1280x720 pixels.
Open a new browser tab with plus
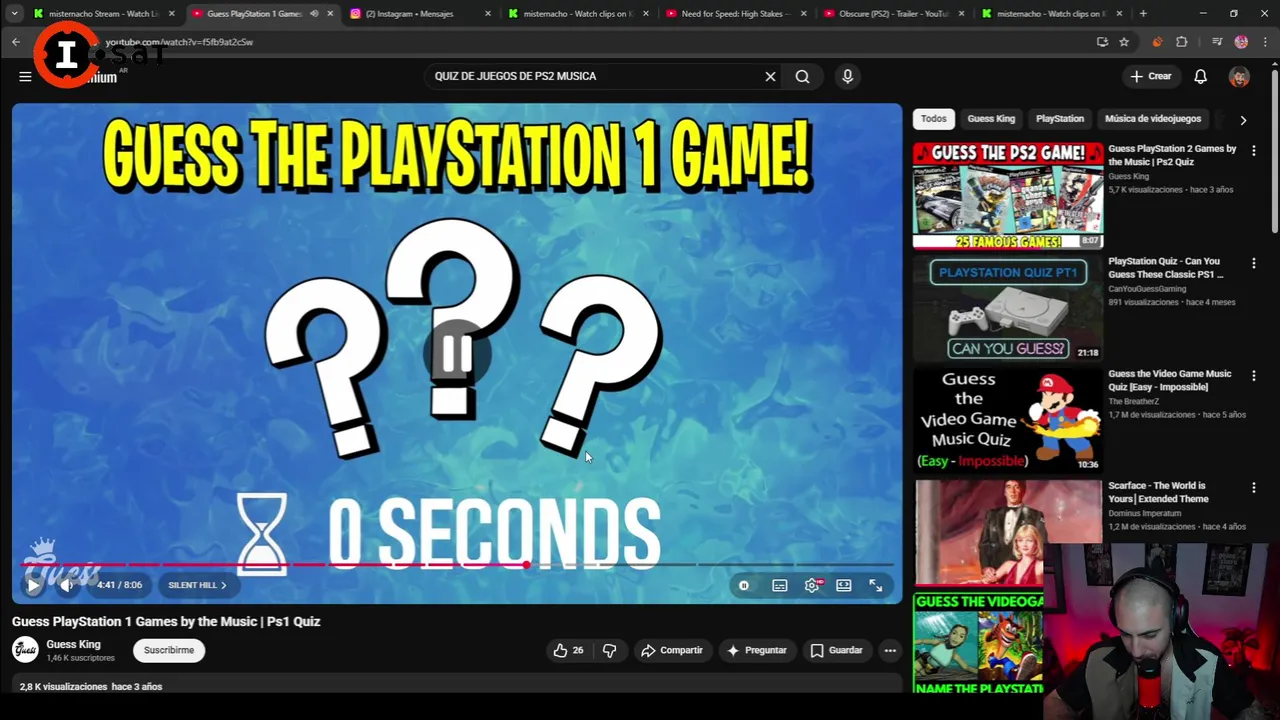(x=1143, y=14)
